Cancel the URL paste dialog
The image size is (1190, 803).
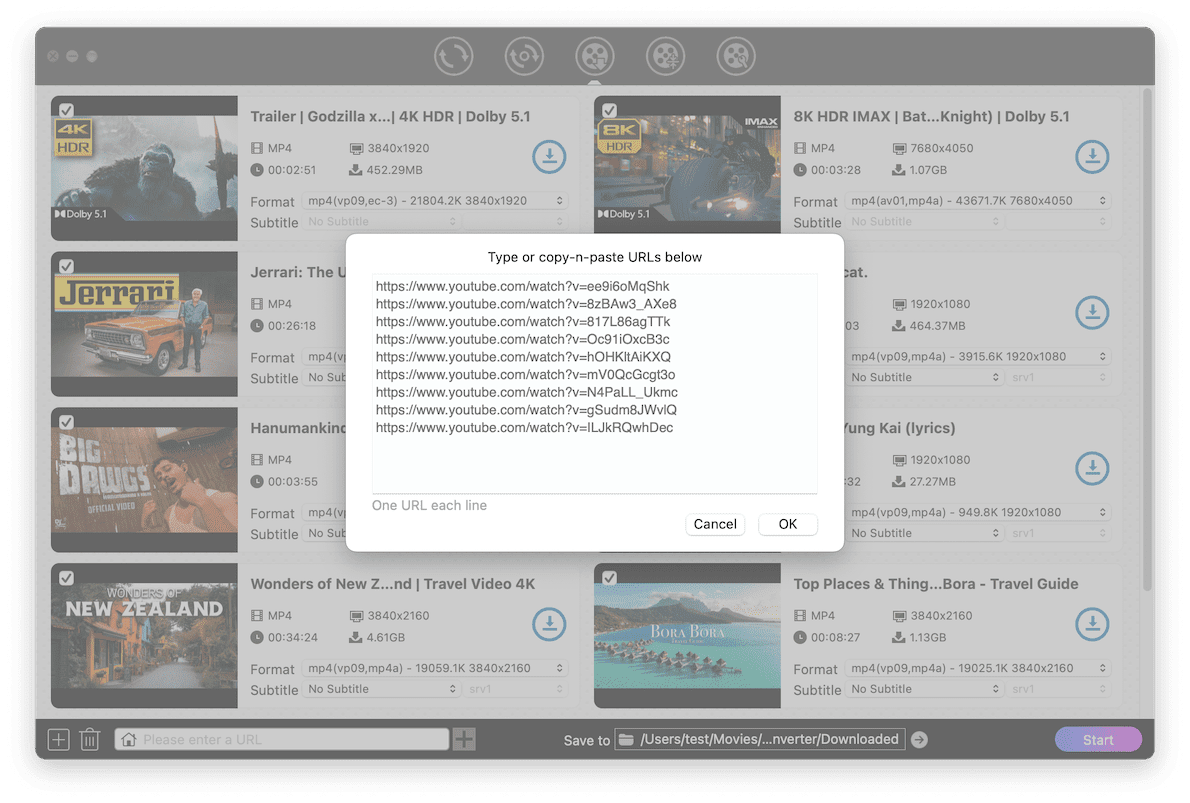click(x=715, y=524)
